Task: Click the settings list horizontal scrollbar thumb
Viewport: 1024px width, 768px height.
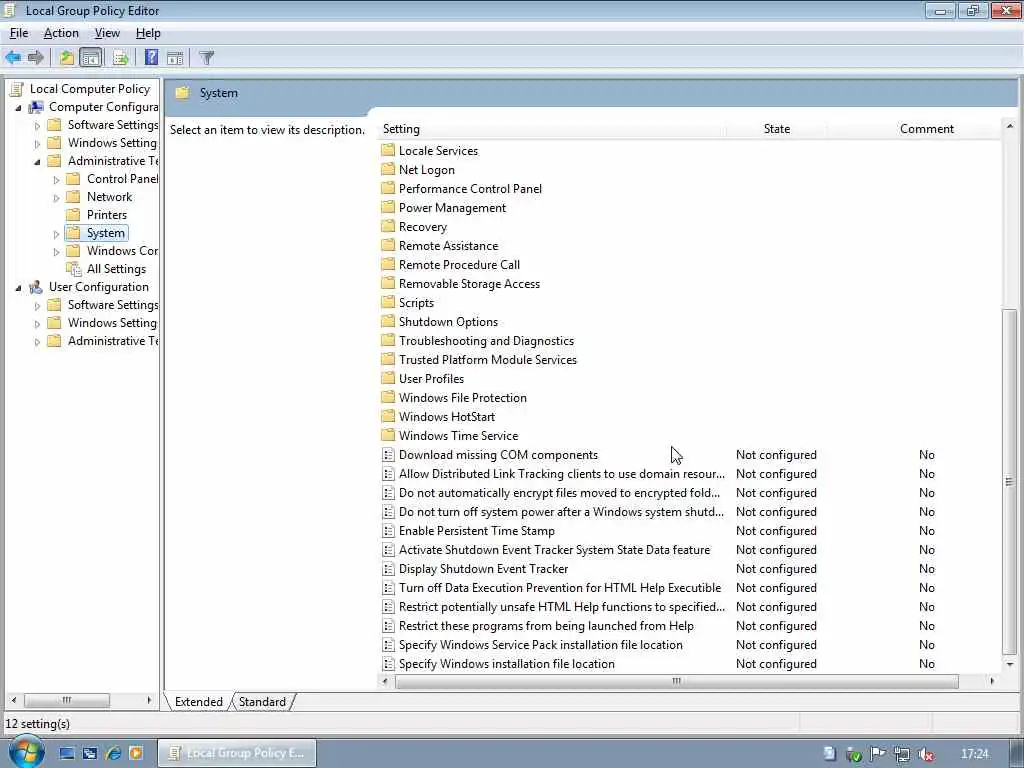Action: coord(677,681)
